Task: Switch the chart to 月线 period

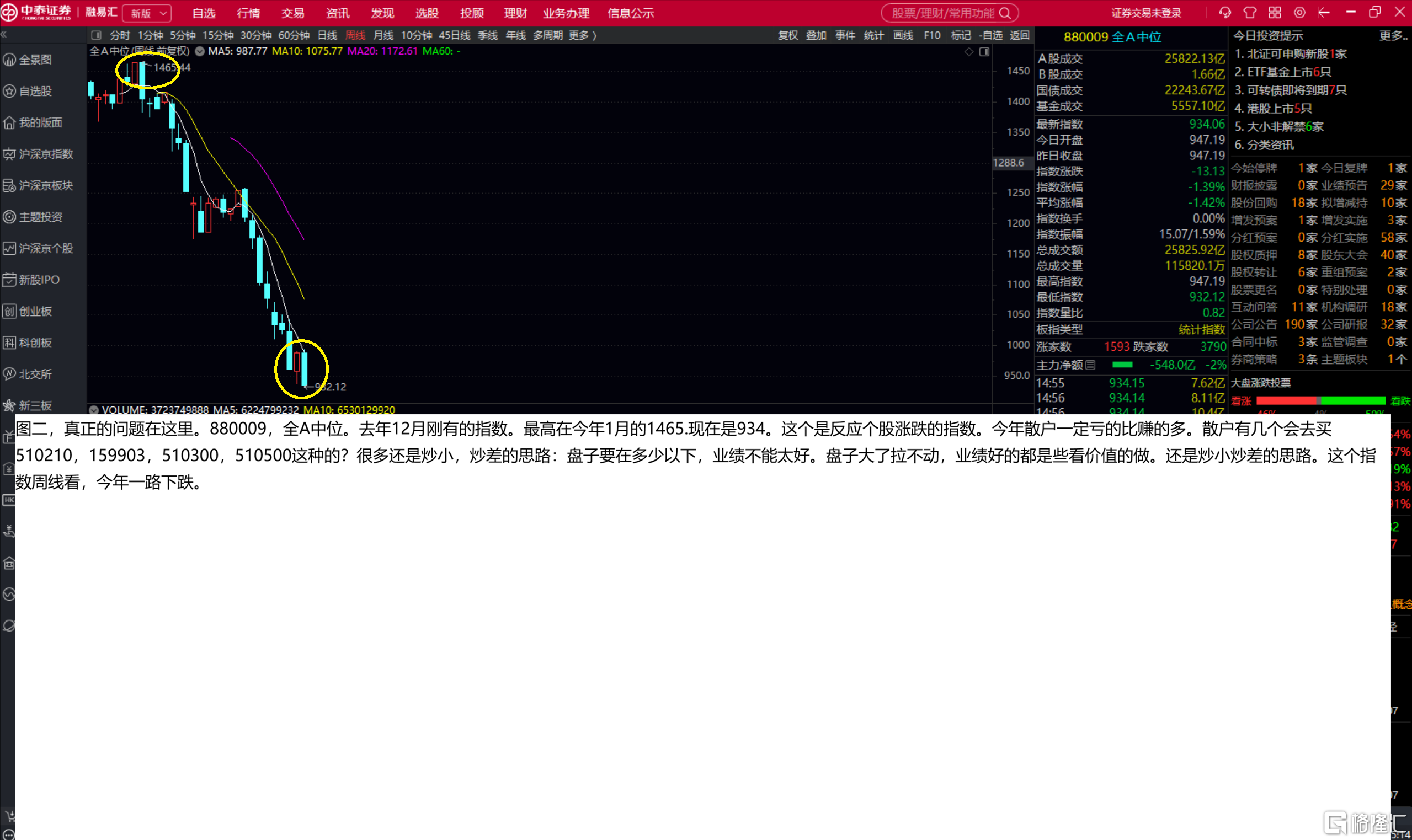Action: tap(383, 35)
